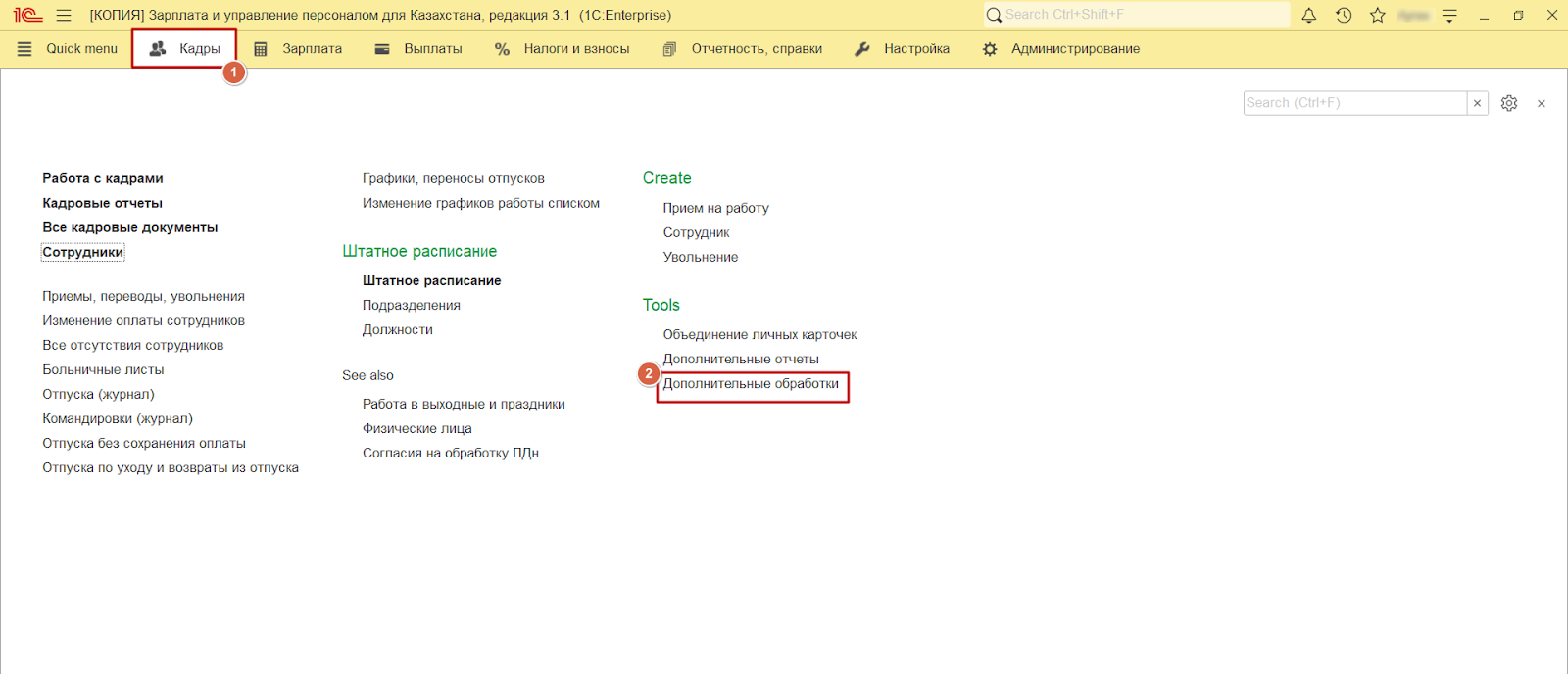Open the hamburger main menu icon

coord(64,15)
